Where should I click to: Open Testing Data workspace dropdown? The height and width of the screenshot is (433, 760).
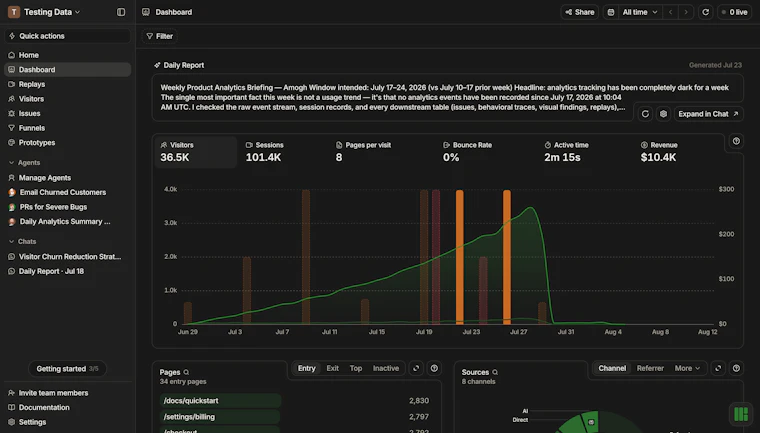pos(44,12)
